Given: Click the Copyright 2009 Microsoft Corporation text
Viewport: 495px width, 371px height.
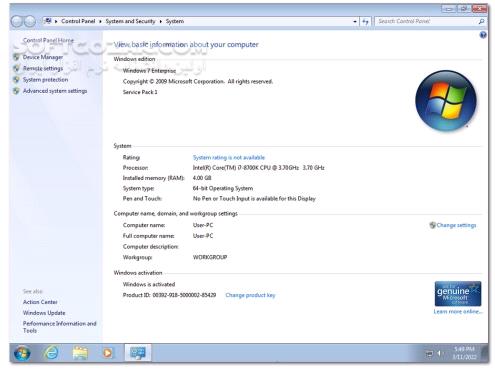Looking at the screenshot, I should (198, 81).
